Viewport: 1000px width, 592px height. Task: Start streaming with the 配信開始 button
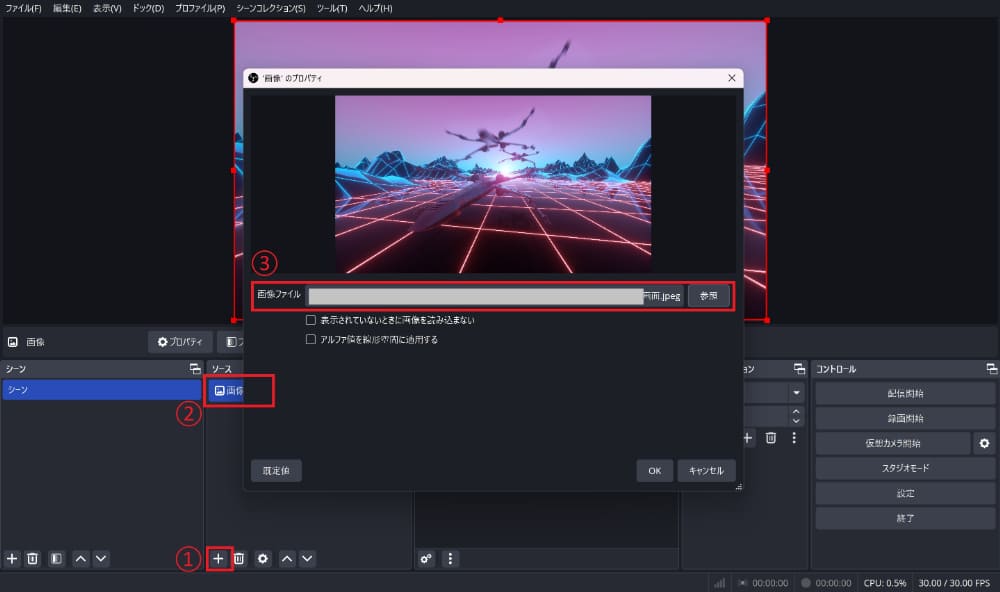point(905,394)
